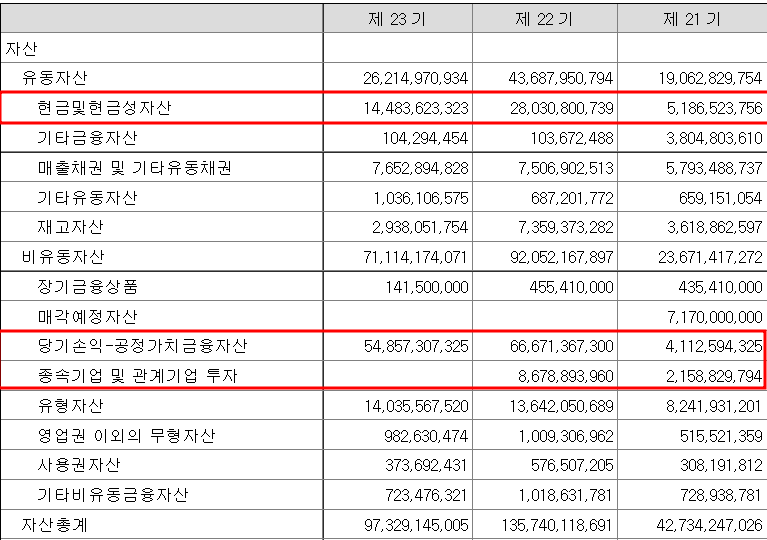Click the value 1,036,106,575
This screenshot has height=540, width=767.
[x=421, y=198]
